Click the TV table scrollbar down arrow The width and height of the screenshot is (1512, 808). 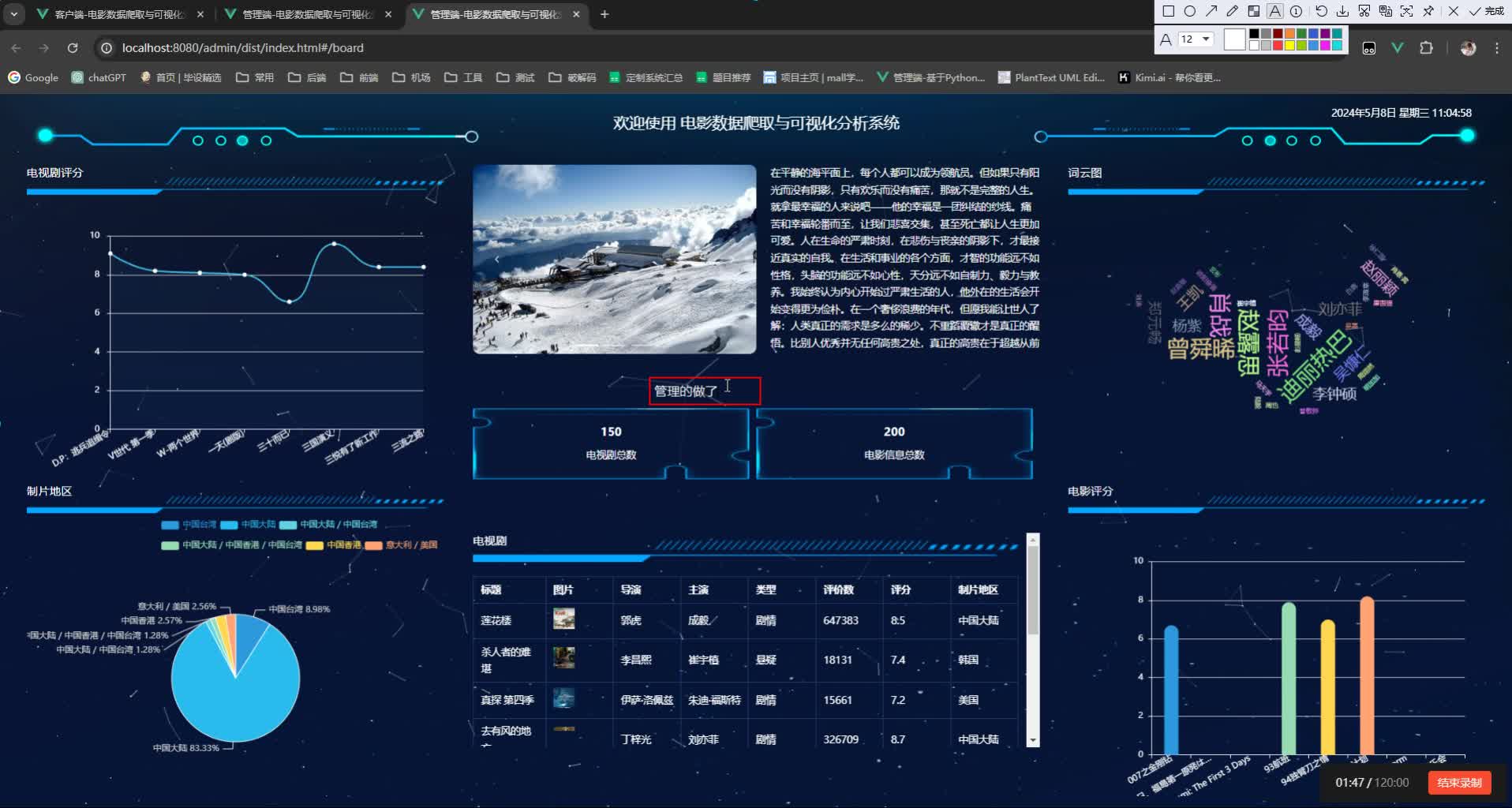pos(1033,741)
